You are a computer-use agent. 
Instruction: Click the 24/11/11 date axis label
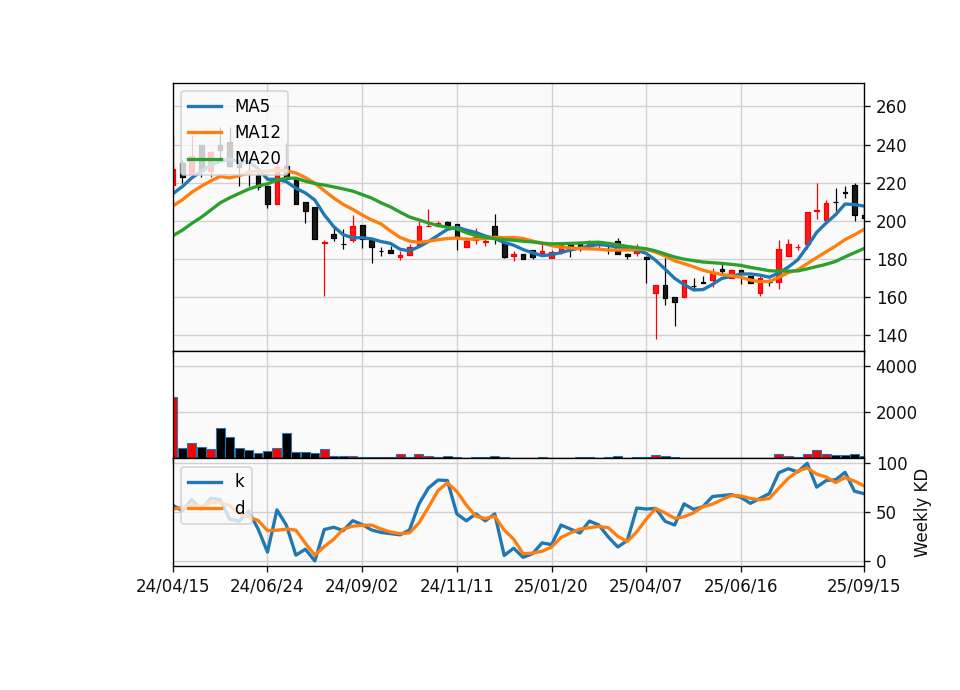point(457,586)
